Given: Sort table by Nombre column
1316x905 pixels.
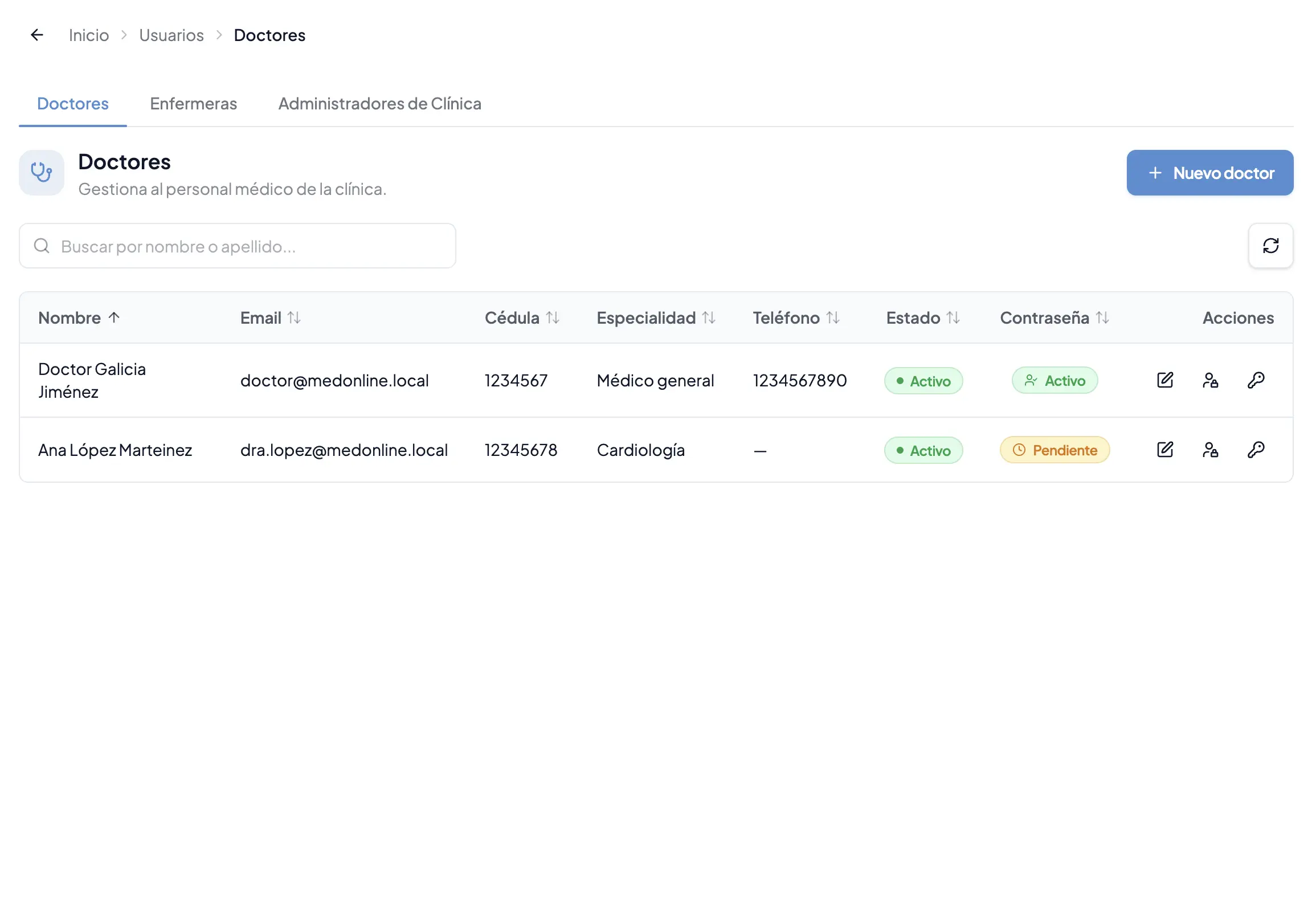Looking at the screenshot, I should point(79,317).
